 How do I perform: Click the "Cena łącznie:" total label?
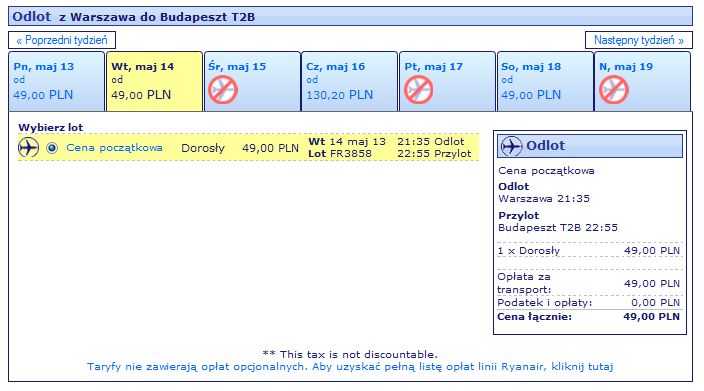coord(535,316)
